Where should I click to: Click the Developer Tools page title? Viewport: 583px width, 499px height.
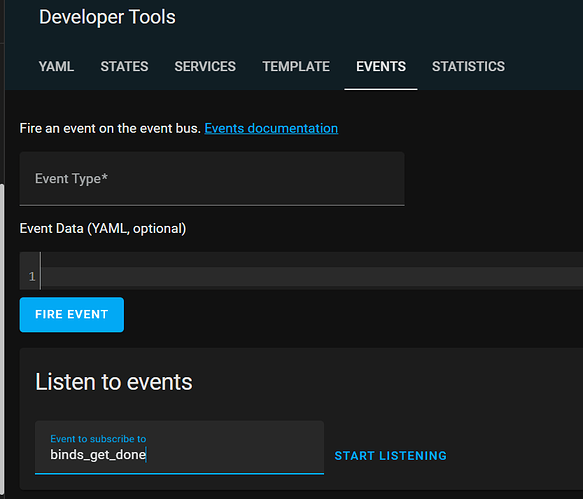107,17
